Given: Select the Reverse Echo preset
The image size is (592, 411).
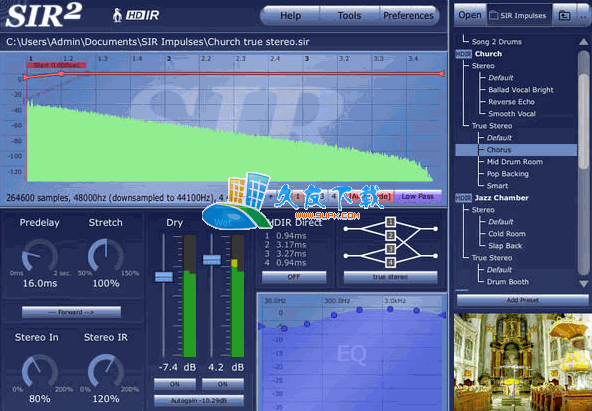Looking at the screenshot, I should click(511, 102).
